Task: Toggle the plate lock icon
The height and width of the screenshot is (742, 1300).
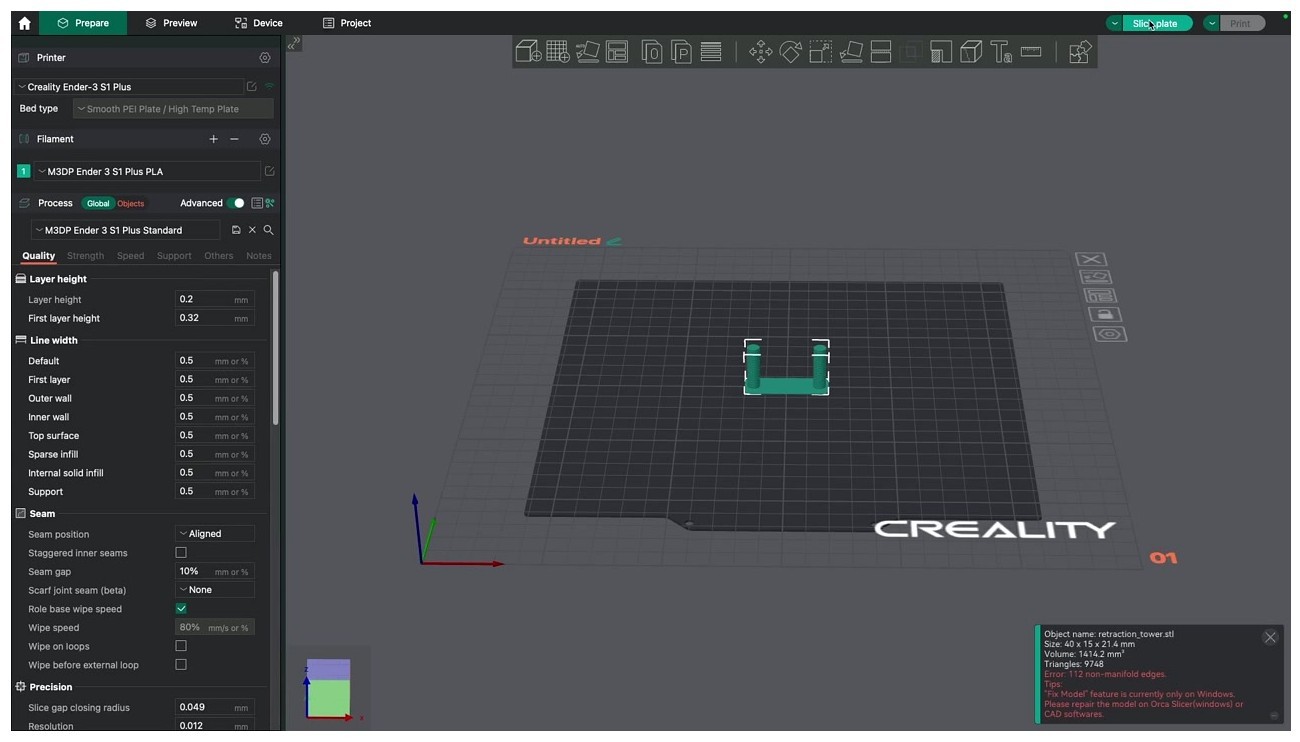Action: point(1105,315)
